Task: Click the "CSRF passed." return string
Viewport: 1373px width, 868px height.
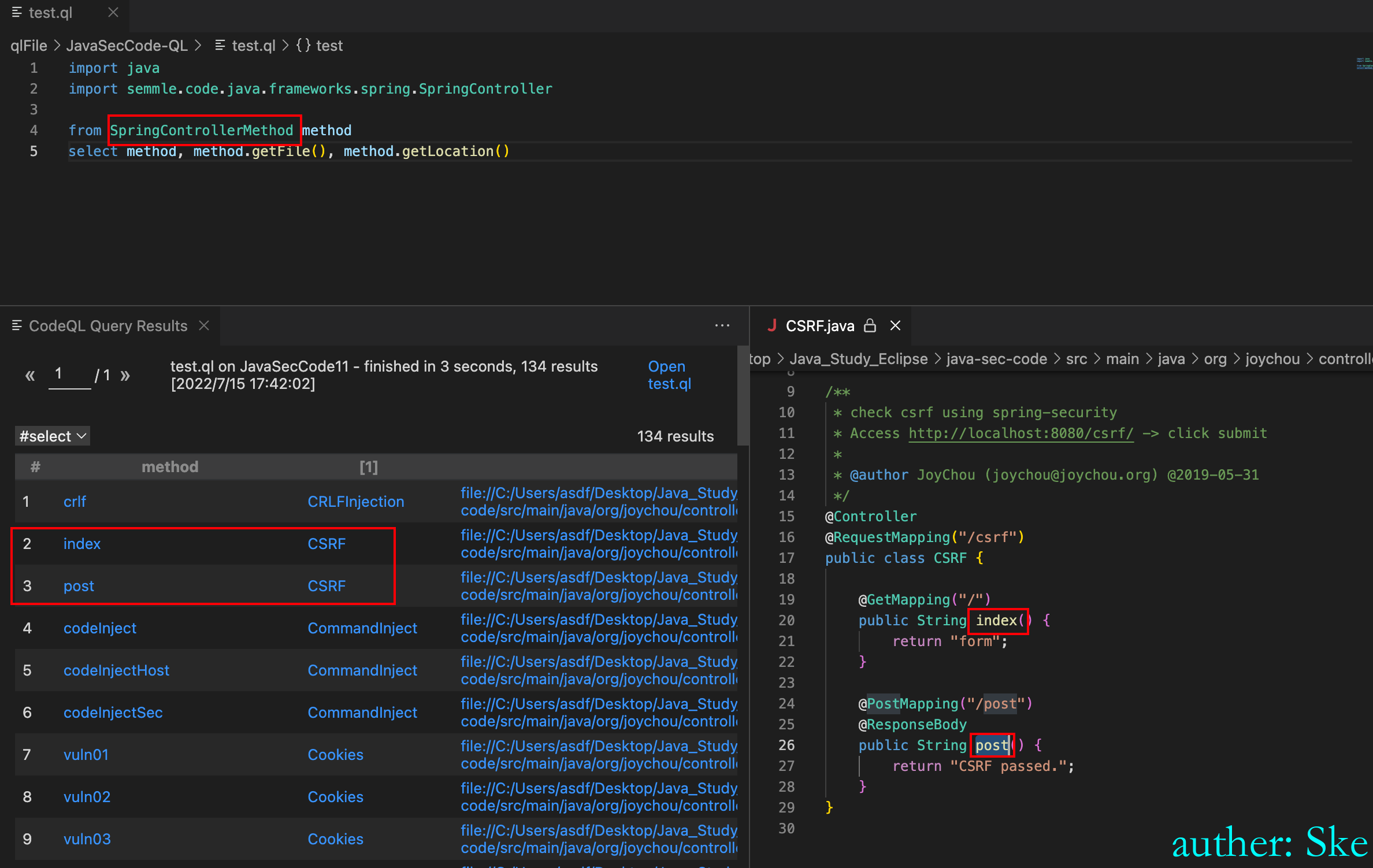Action: click(x=1007, y=766)
